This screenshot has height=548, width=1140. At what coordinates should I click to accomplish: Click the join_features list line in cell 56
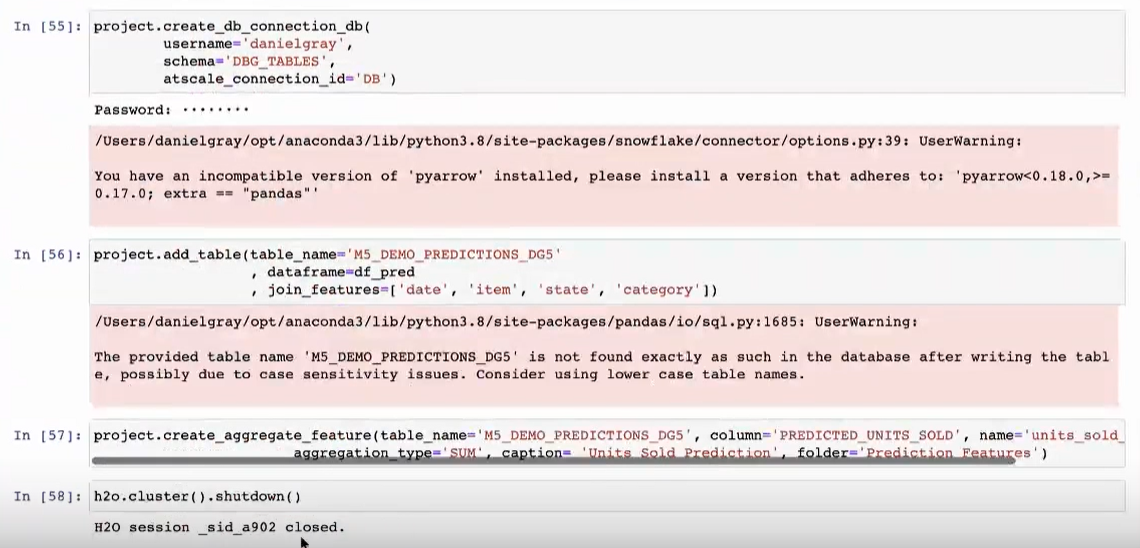pos(483,290)
